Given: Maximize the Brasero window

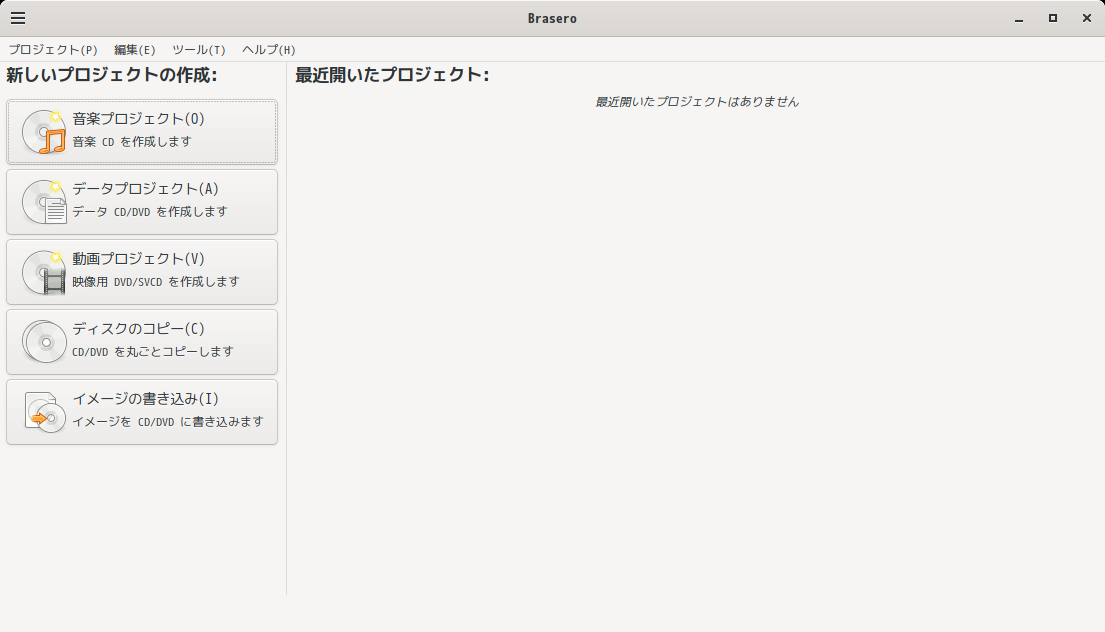Looking at the screenshot, I should 1053,18.
